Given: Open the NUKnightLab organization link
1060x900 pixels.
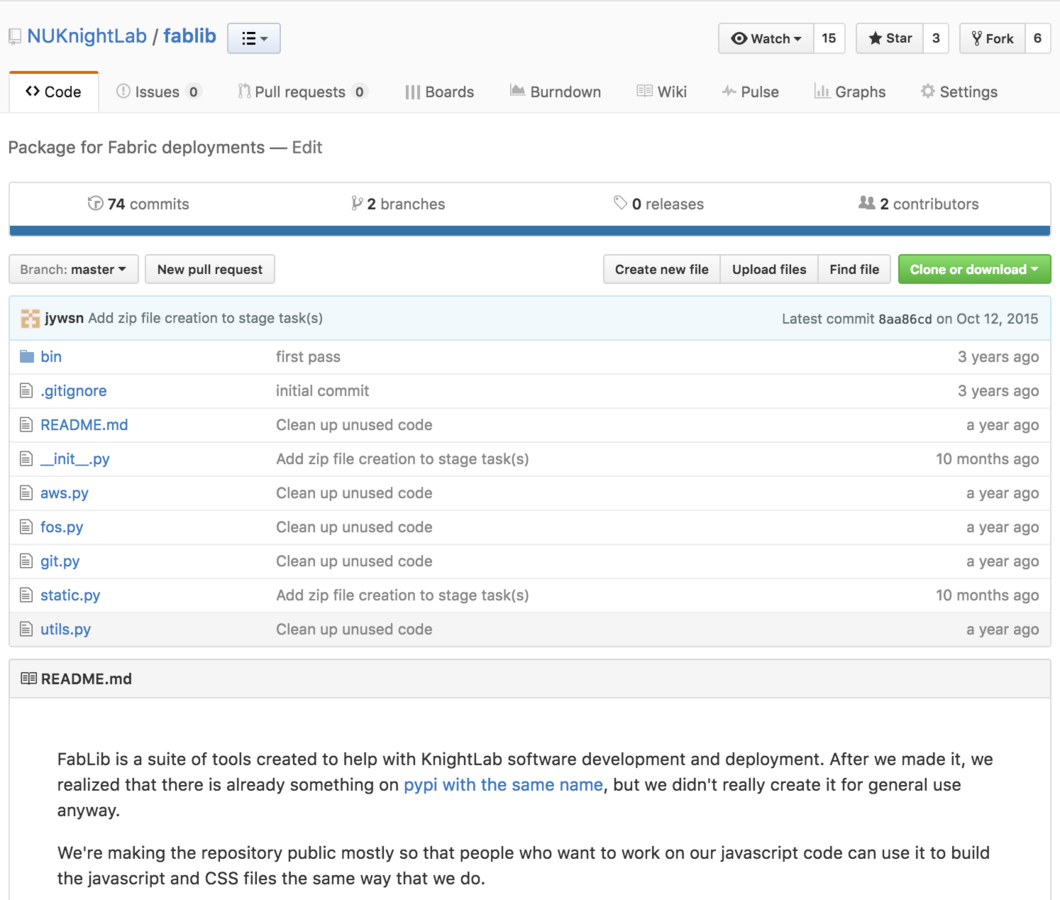Looking at the screenshot, I should [87, 36].
